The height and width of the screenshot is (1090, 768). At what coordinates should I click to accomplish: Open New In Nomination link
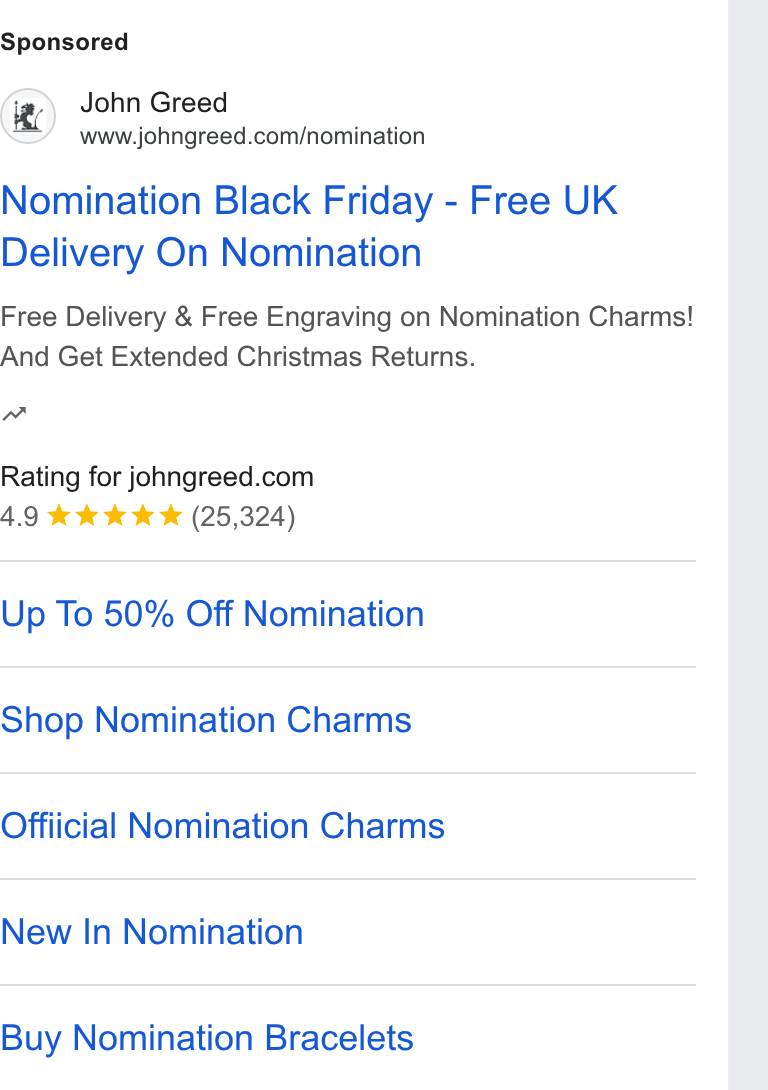[x=152, y=932]
